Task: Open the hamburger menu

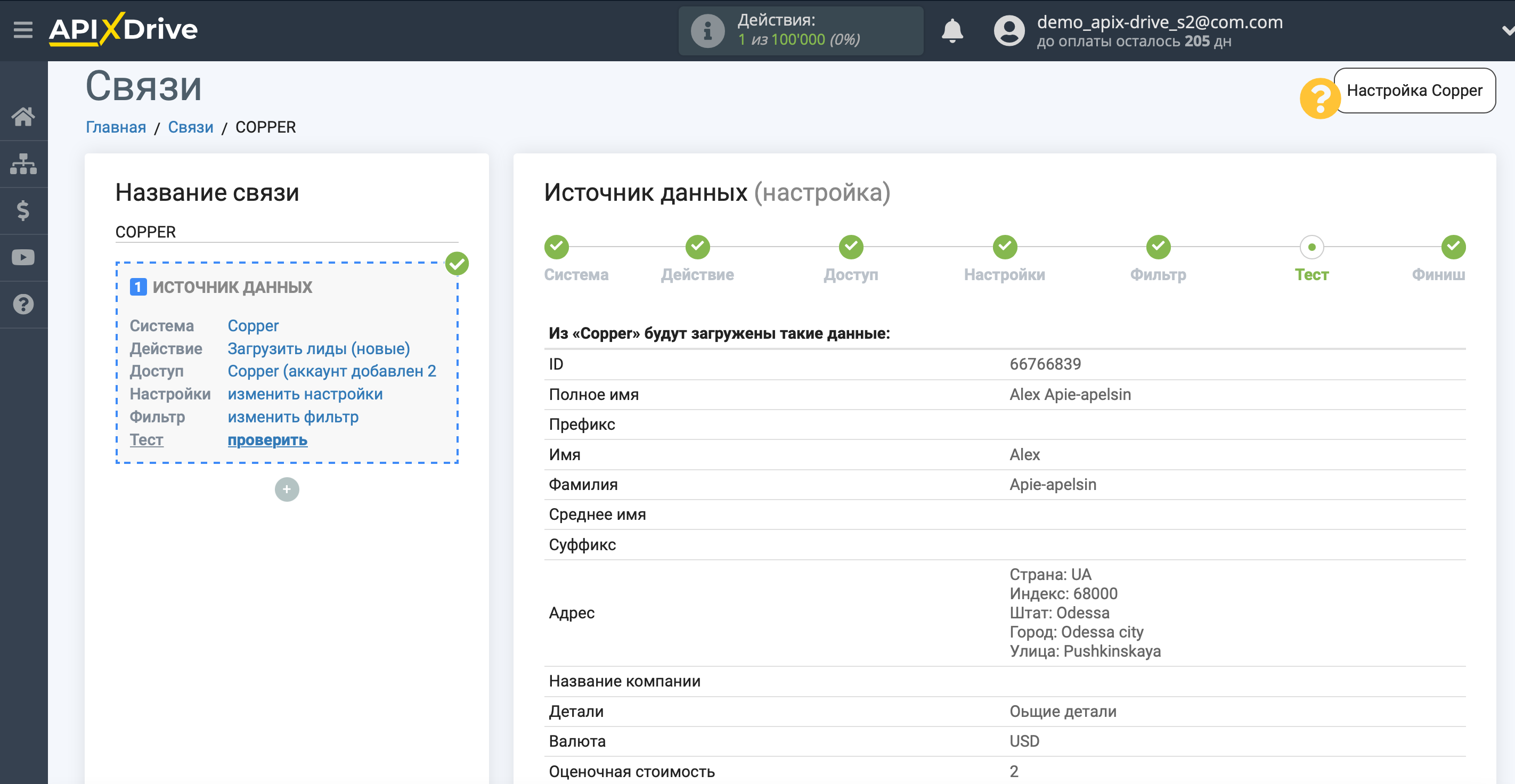Action: (23, 29)
